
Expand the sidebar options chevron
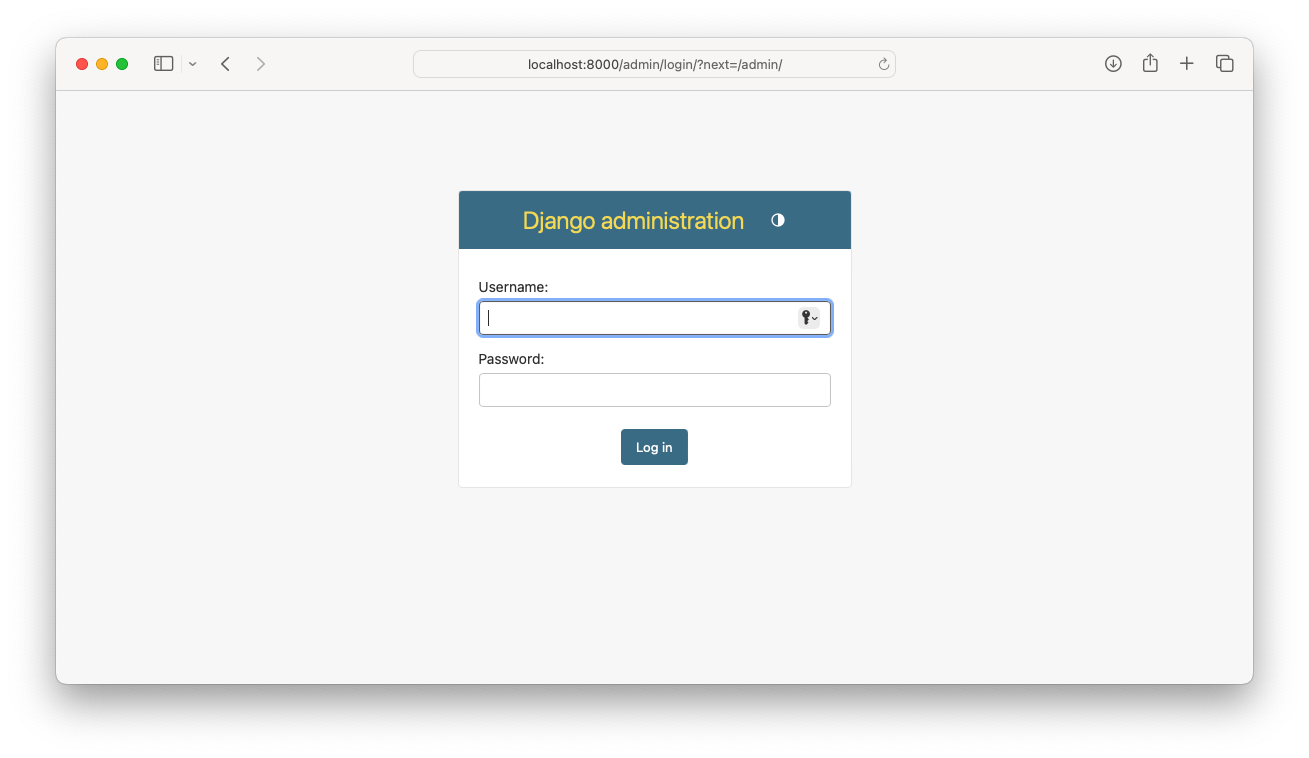pyautogui.click(x=193, y=64)
